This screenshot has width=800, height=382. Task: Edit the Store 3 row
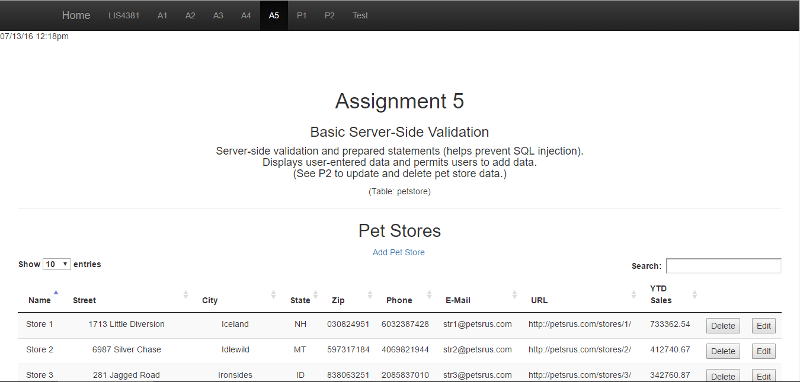click(763, 376)
